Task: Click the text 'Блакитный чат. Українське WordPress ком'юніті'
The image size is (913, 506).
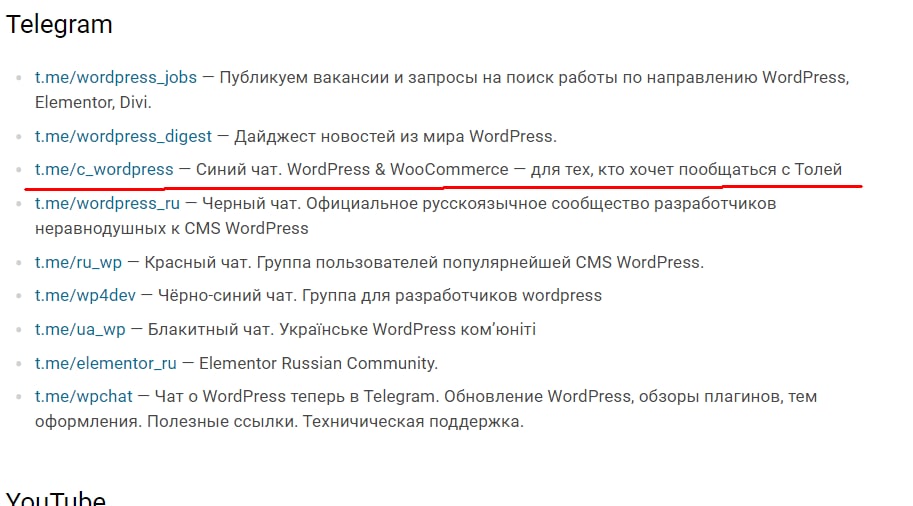Action: [x=342, y=330]
